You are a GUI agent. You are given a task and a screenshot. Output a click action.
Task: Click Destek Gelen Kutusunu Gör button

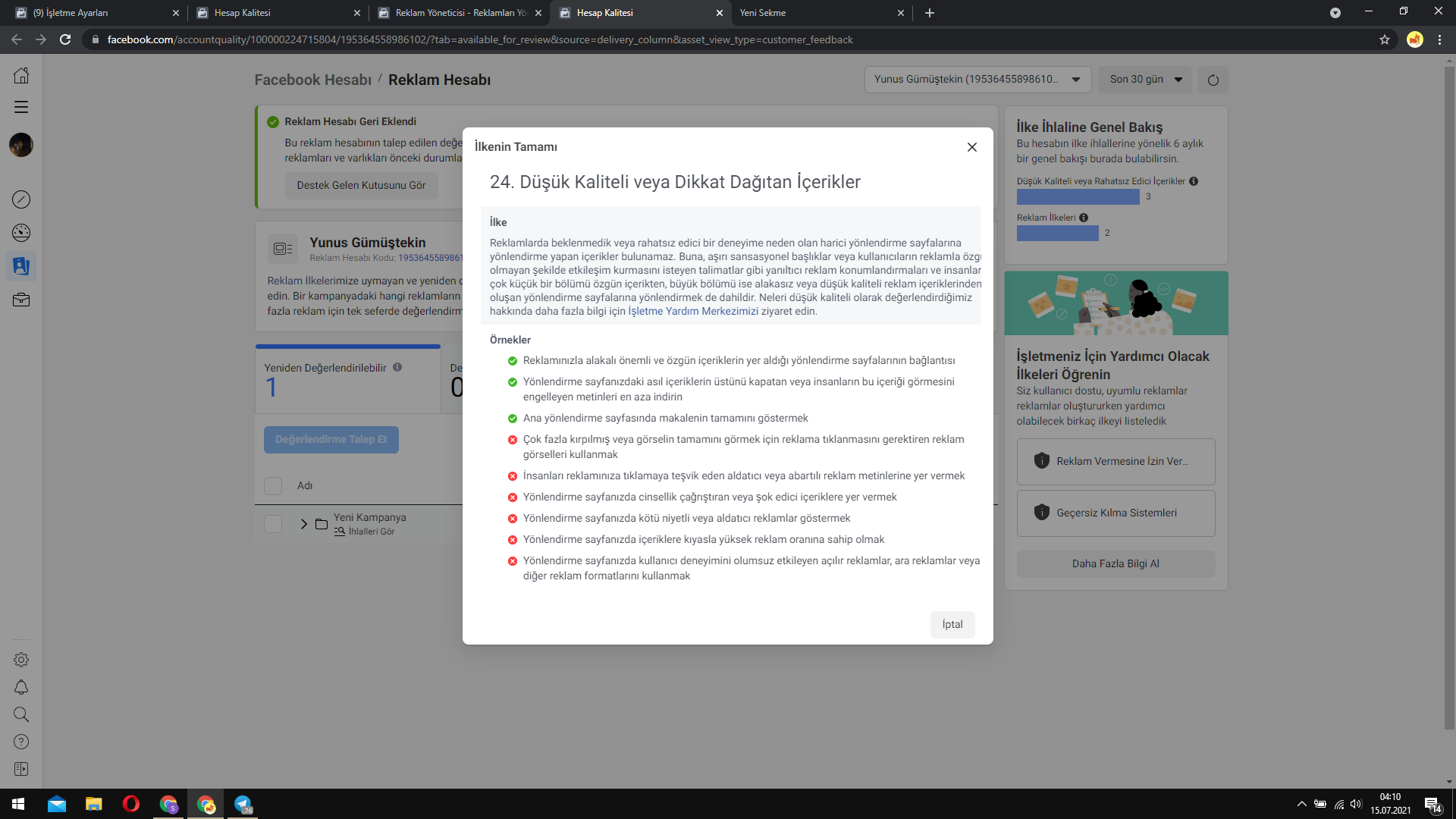pos(361,186)
